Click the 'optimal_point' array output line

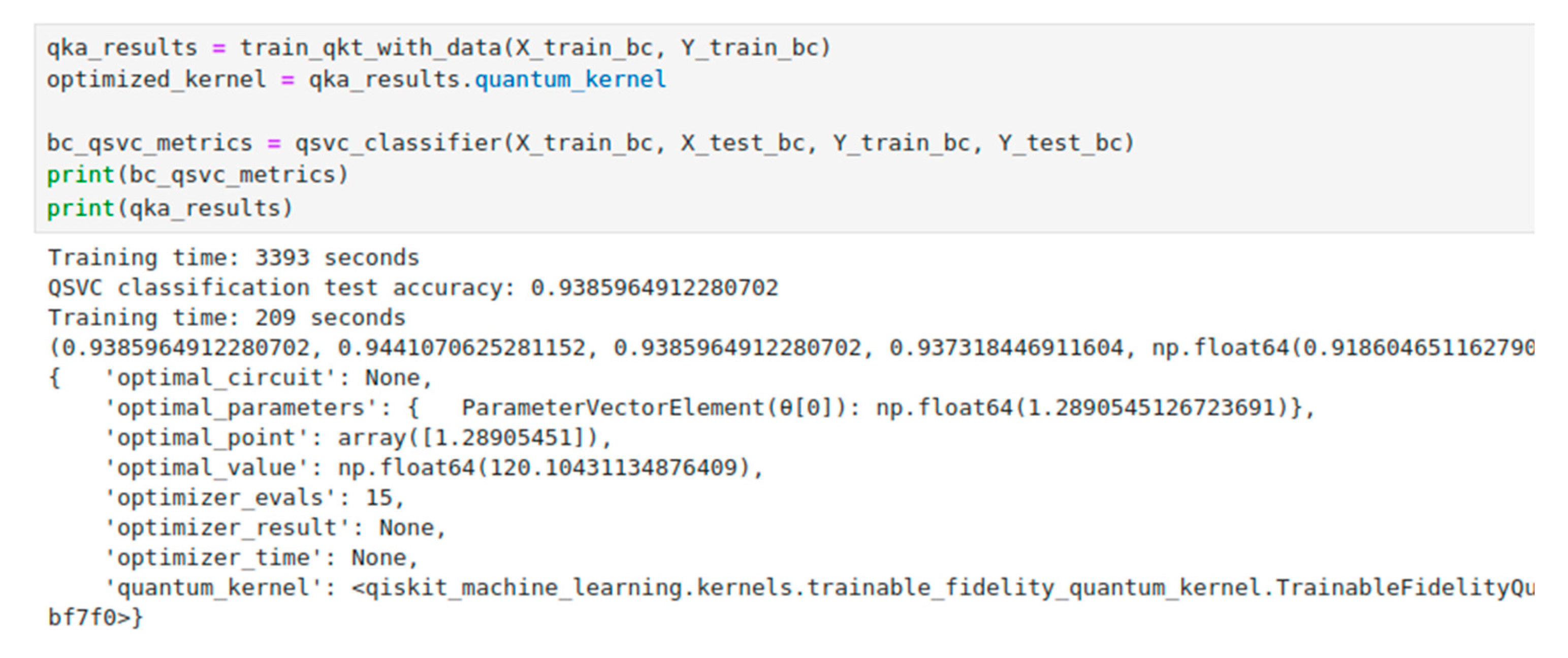point(358,437)
